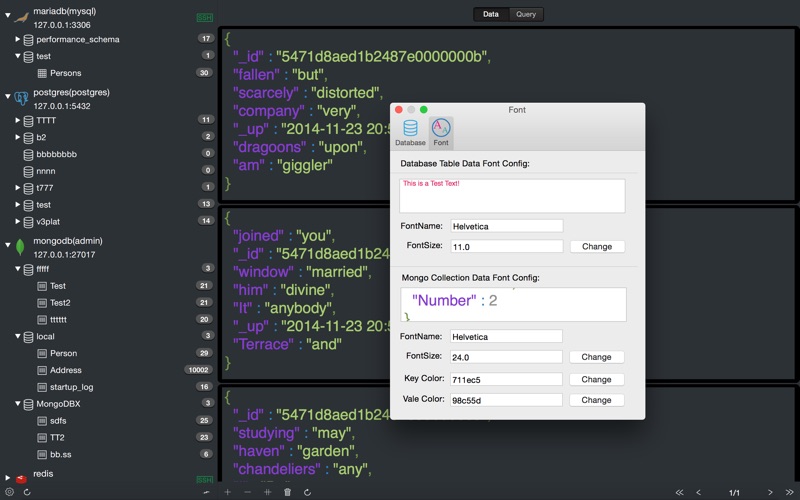
Task: Expand the v3plat database node
Action: point(17,221)
